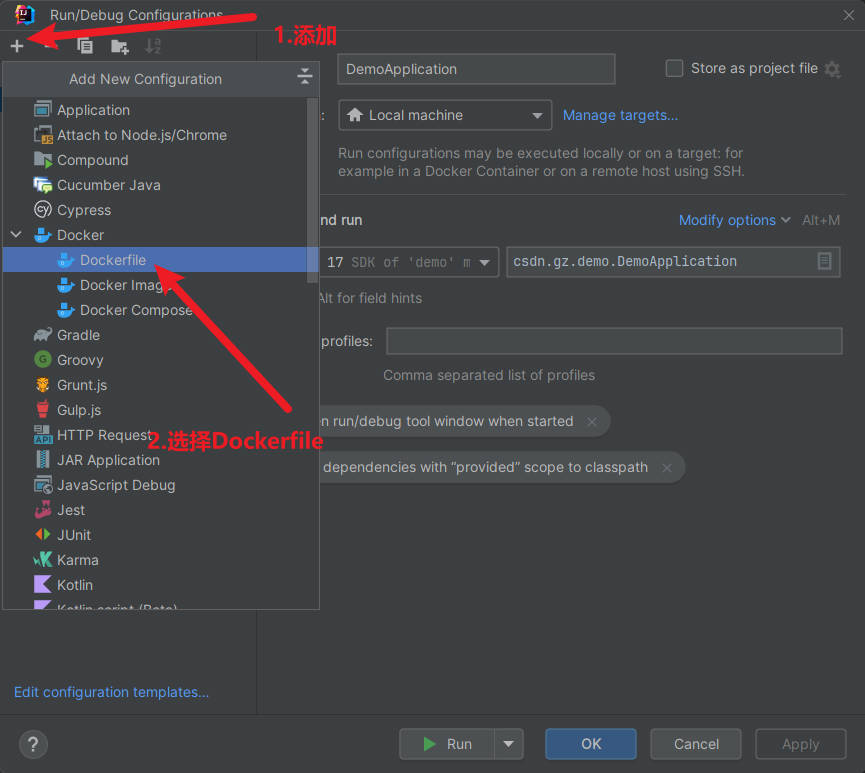Click the Add New Configuration plus icon
The height and width of the screenshot is (773, 865).
tap(17, 46)
